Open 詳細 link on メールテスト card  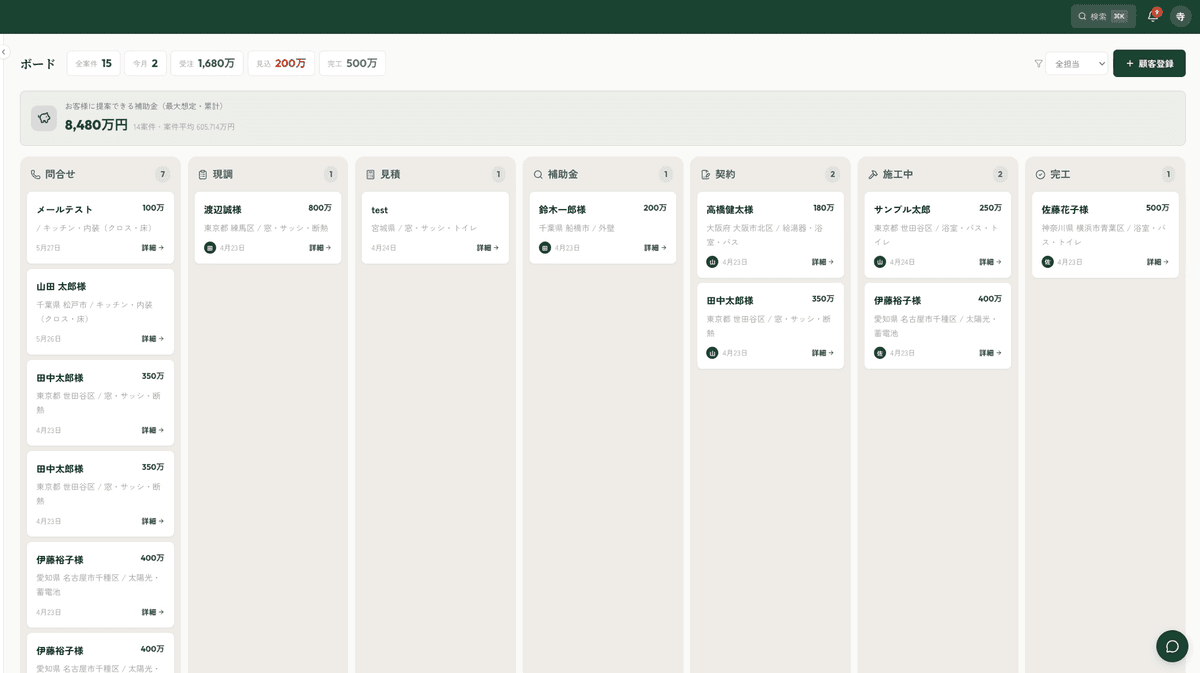152,248
